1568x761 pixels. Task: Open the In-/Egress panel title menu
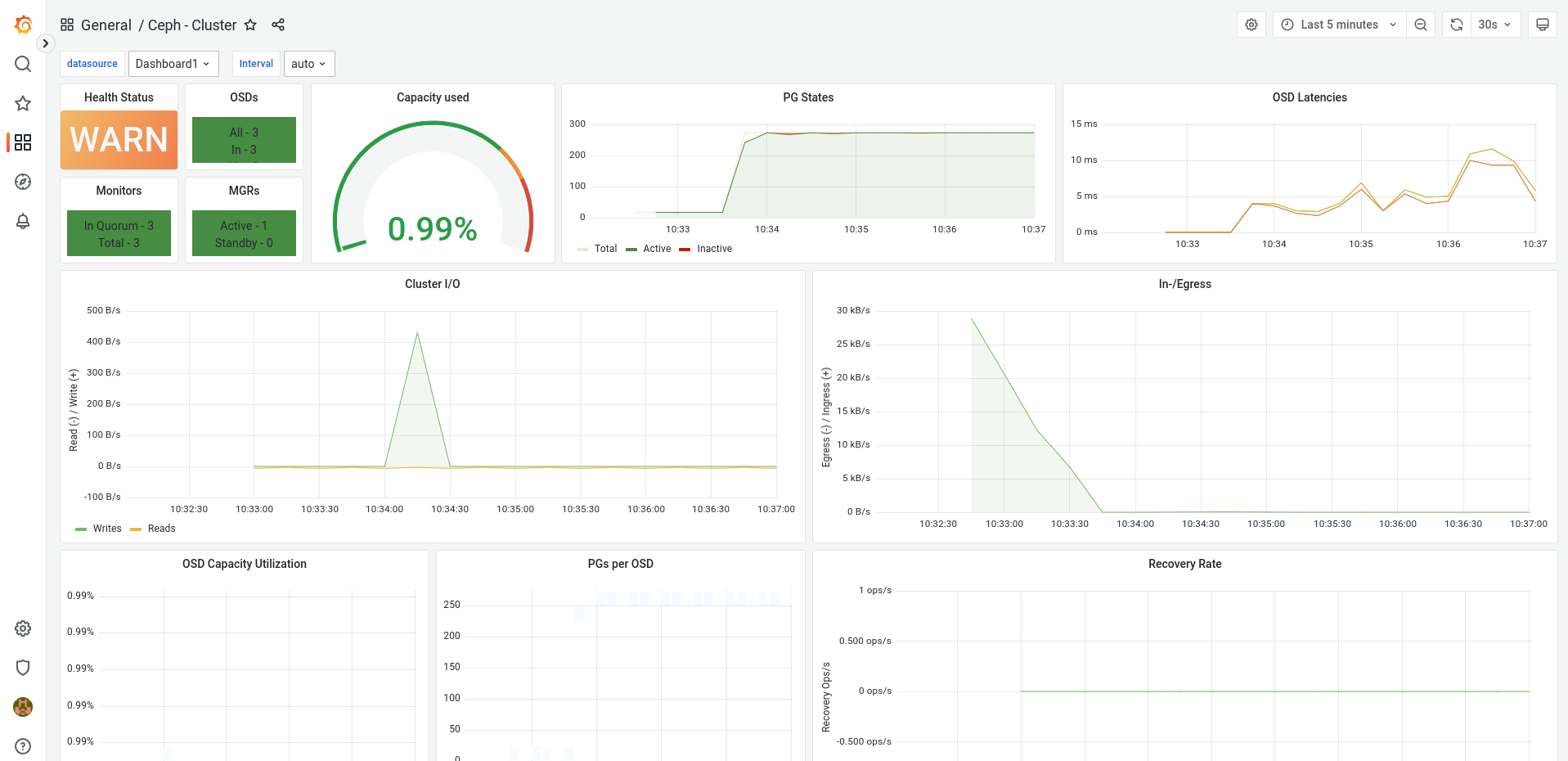pos(1185,284)
